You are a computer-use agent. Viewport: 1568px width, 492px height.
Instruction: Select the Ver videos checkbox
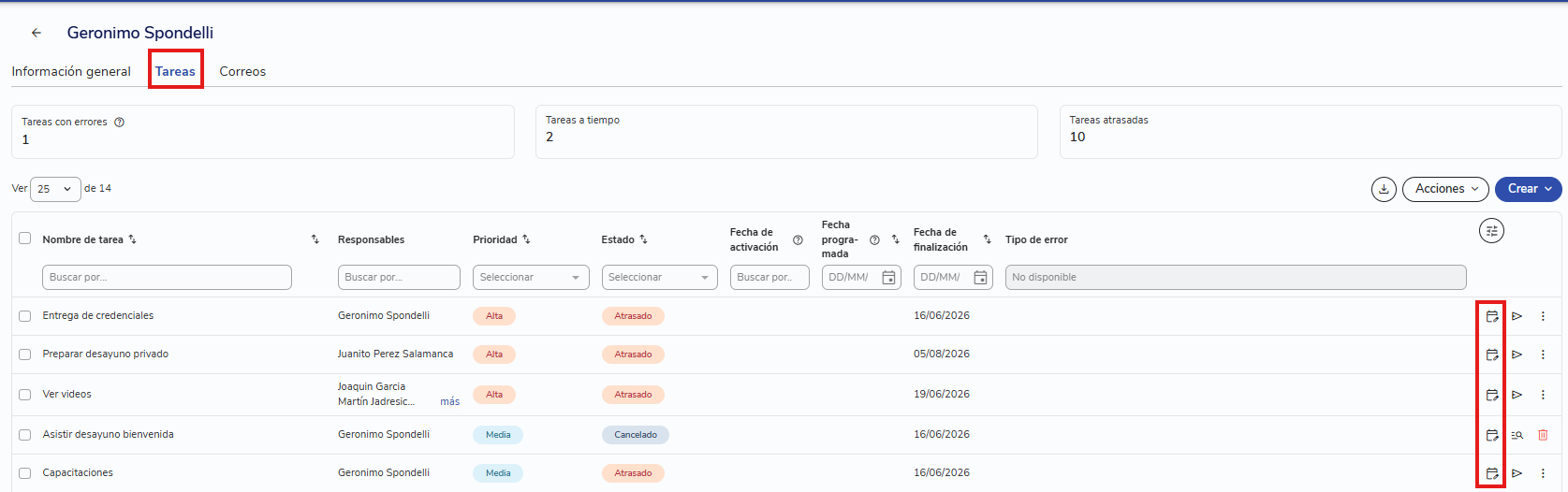(25, 395)
